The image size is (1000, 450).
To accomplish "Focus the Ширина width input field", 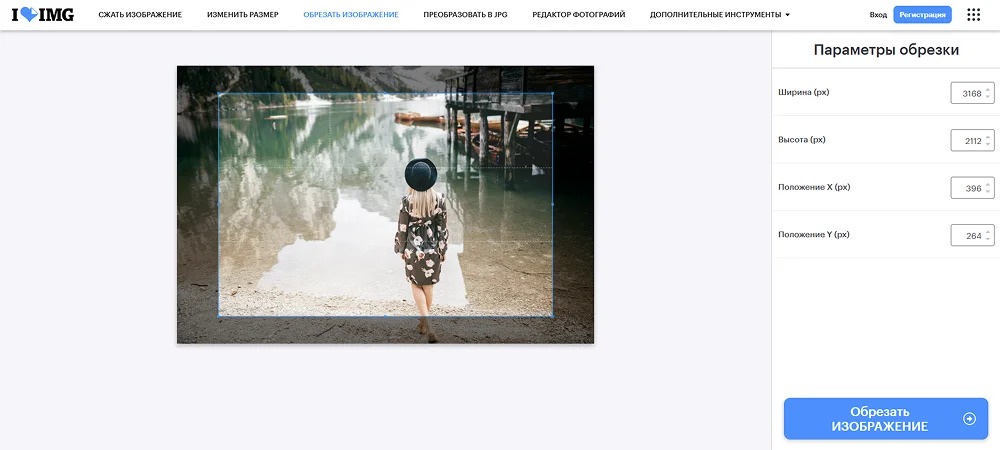I will click(x=972, y=93).
